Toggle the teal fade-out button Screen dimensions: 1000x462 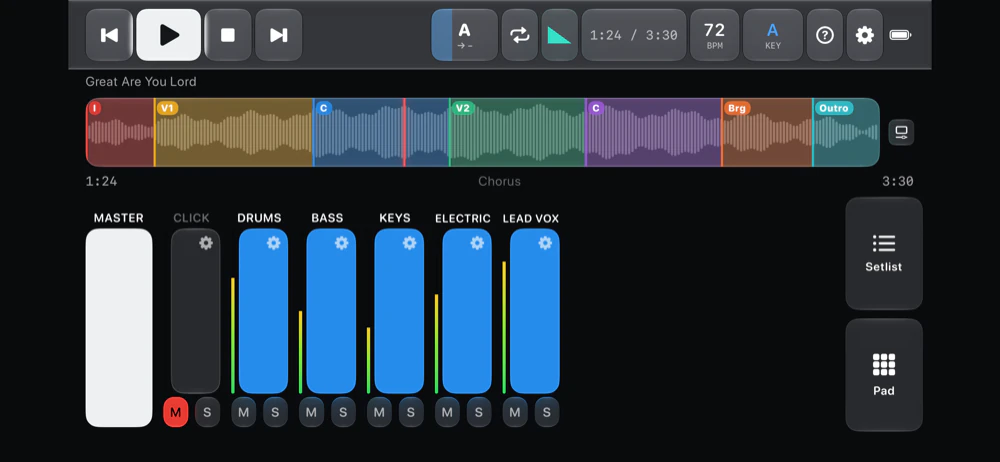pyautogui.click(x=559, y=35)
